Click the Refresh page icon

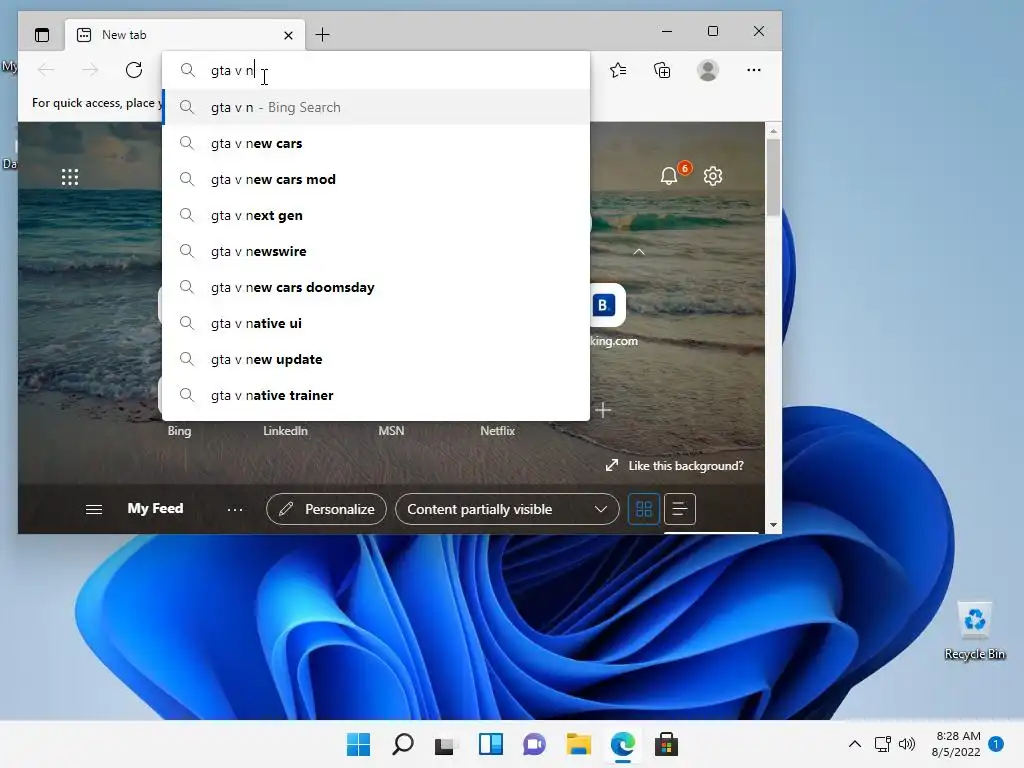pos(134,70)
